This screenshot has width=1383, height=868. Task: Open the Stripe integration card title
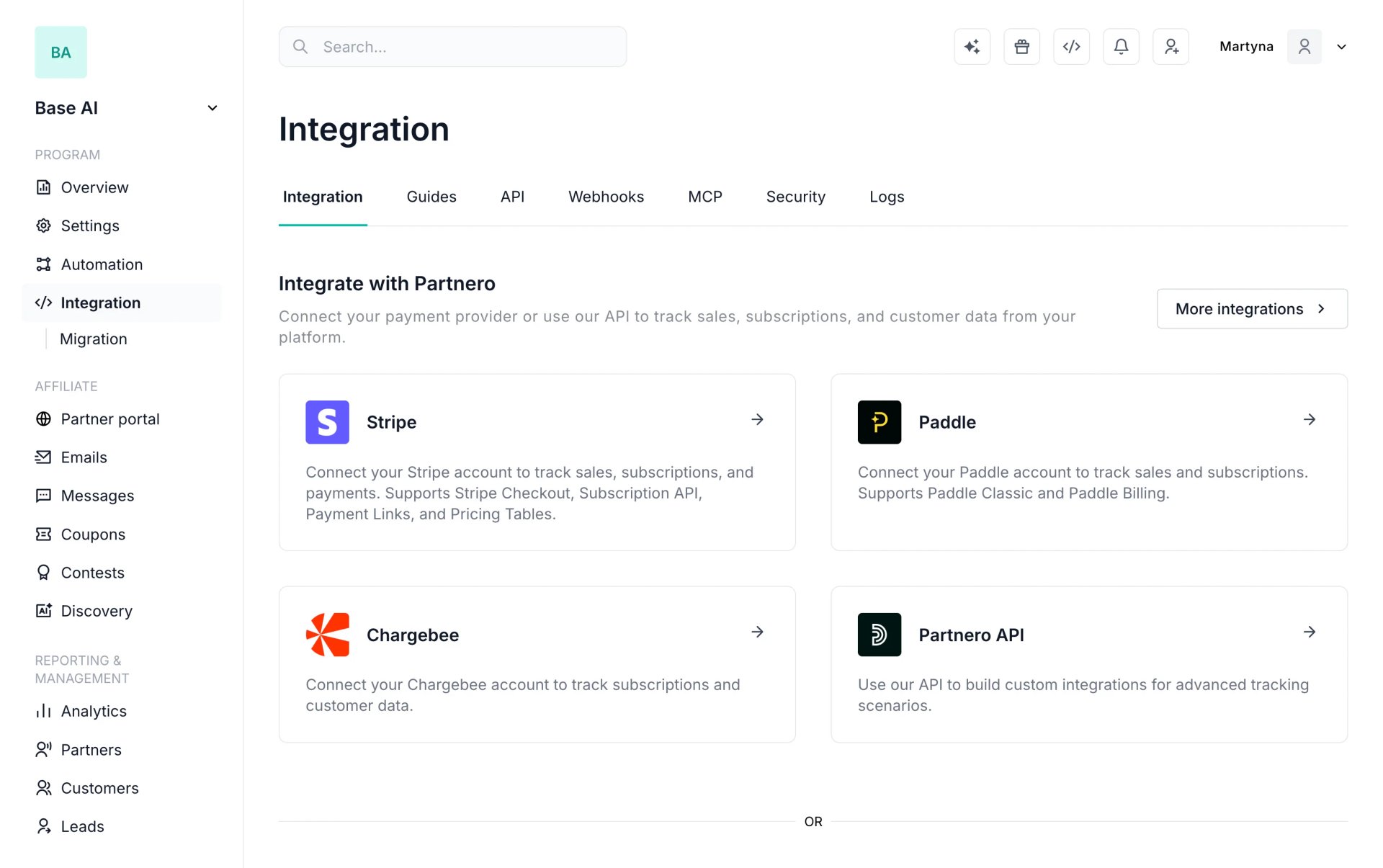point(391,422)
